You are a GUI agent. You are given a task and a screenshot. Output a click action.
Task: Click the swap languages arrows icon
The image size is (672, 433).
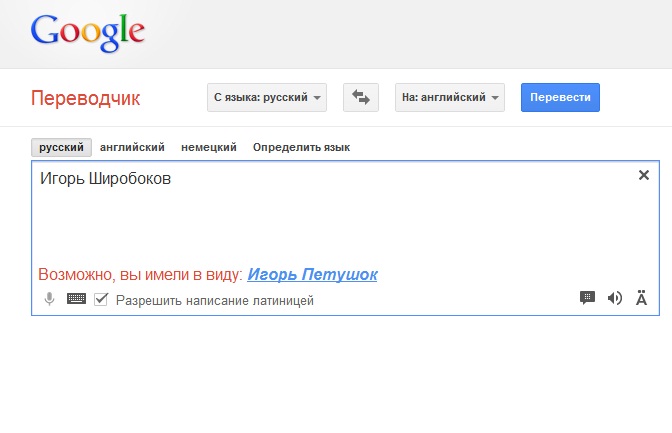[x=360, y=97]
